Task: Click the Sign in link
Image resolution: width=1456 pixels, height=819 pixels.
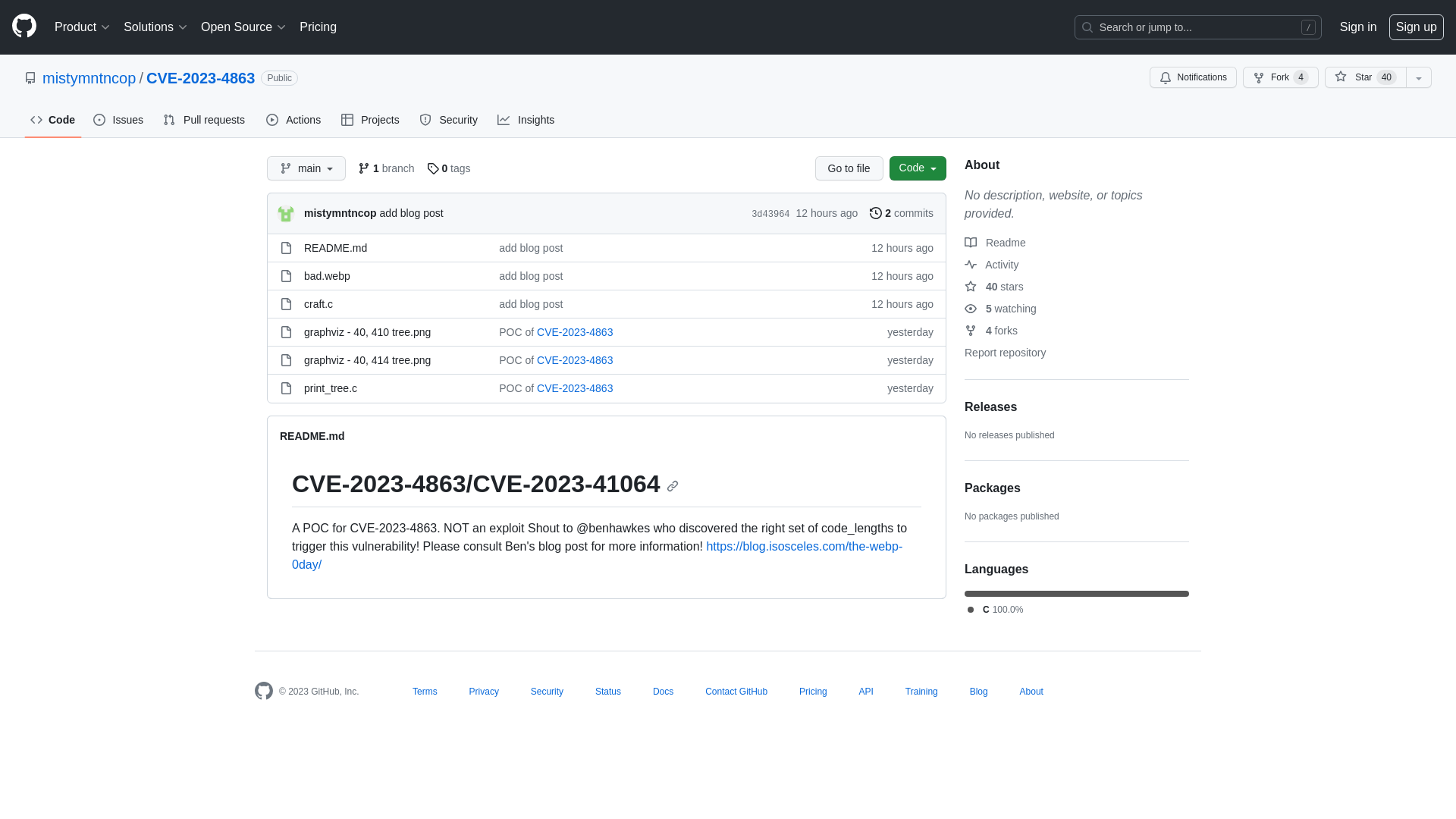Action: [x=1358, y=27]
